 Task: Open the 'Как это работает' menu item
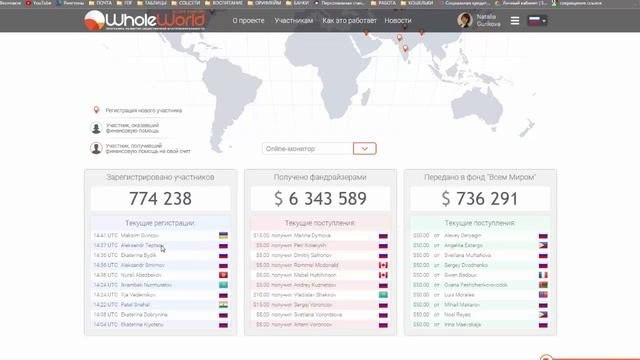pos(349,20)
